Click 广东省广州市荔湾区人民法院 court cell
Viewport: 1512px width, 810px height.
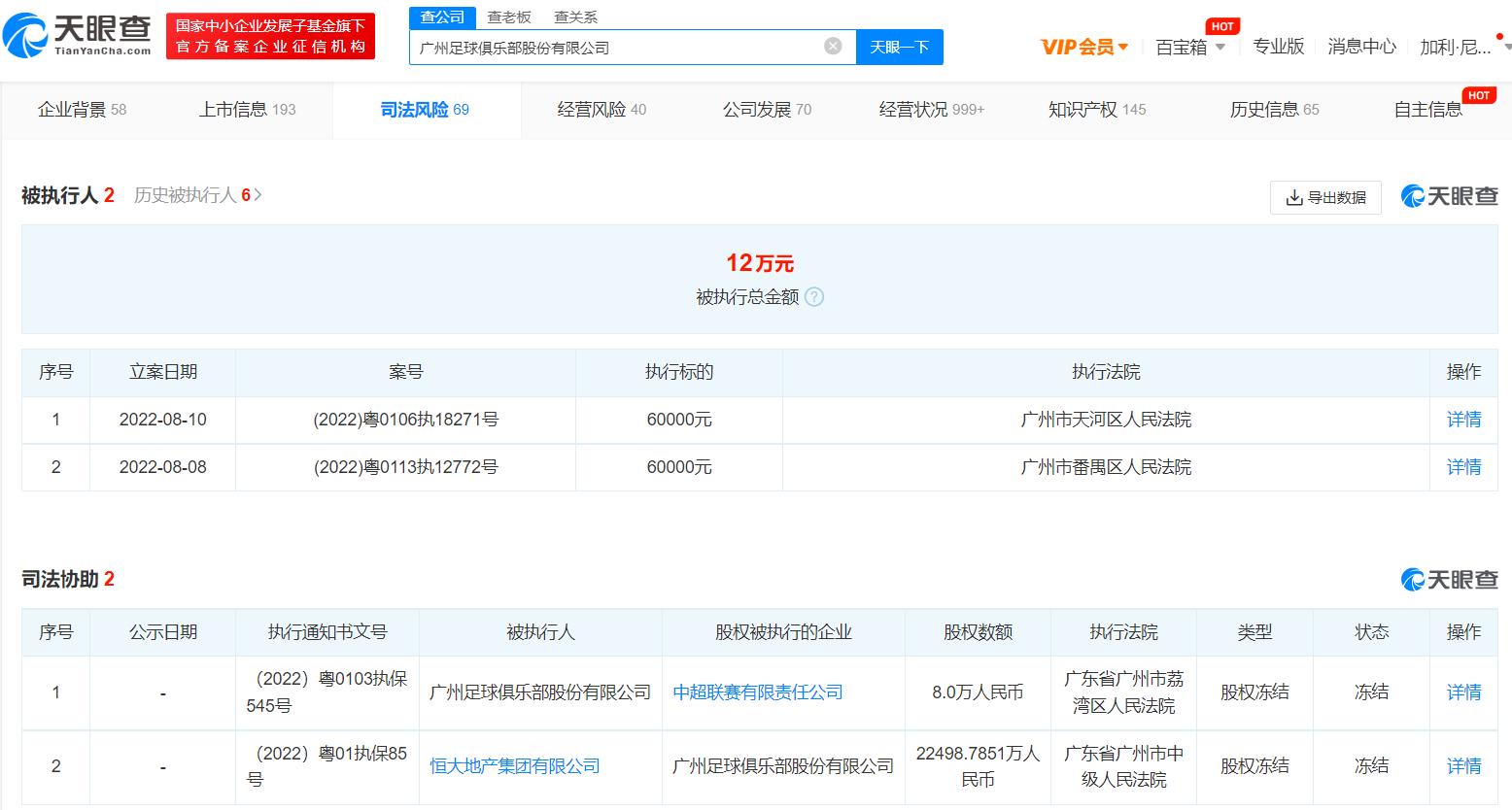1123,692
